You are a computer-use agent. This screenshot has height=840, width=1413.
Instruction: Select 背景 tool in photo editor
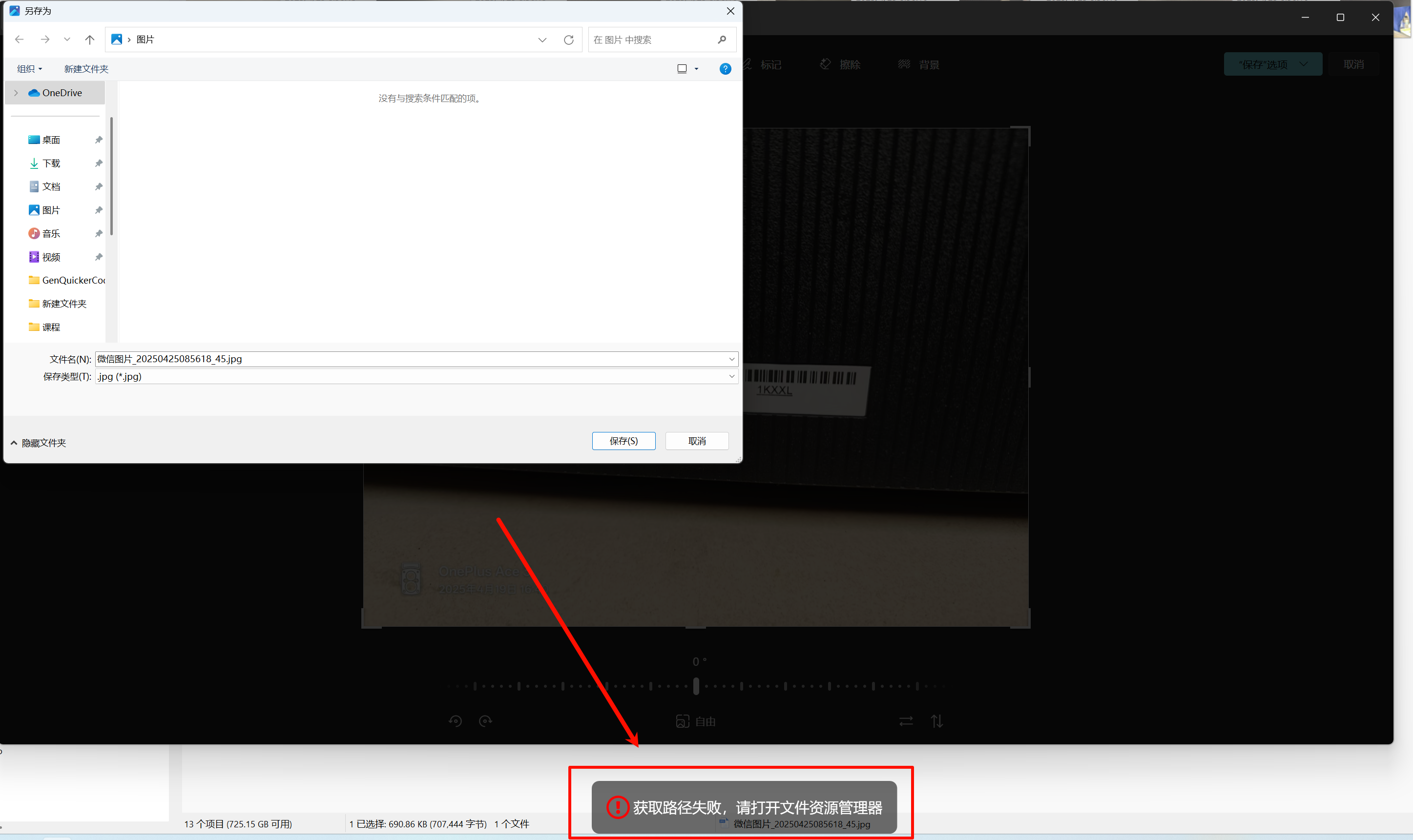pos(919,64)
